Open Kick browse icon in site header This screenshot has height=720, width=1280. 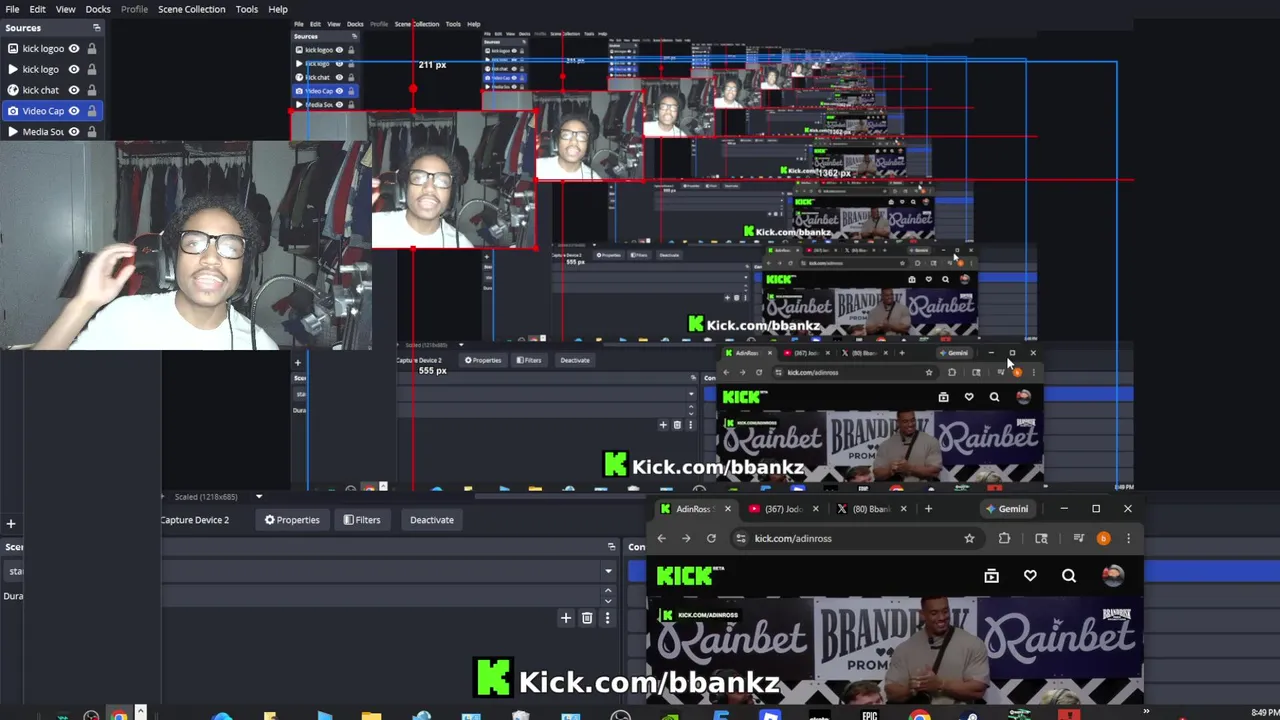tap(991, 576)
